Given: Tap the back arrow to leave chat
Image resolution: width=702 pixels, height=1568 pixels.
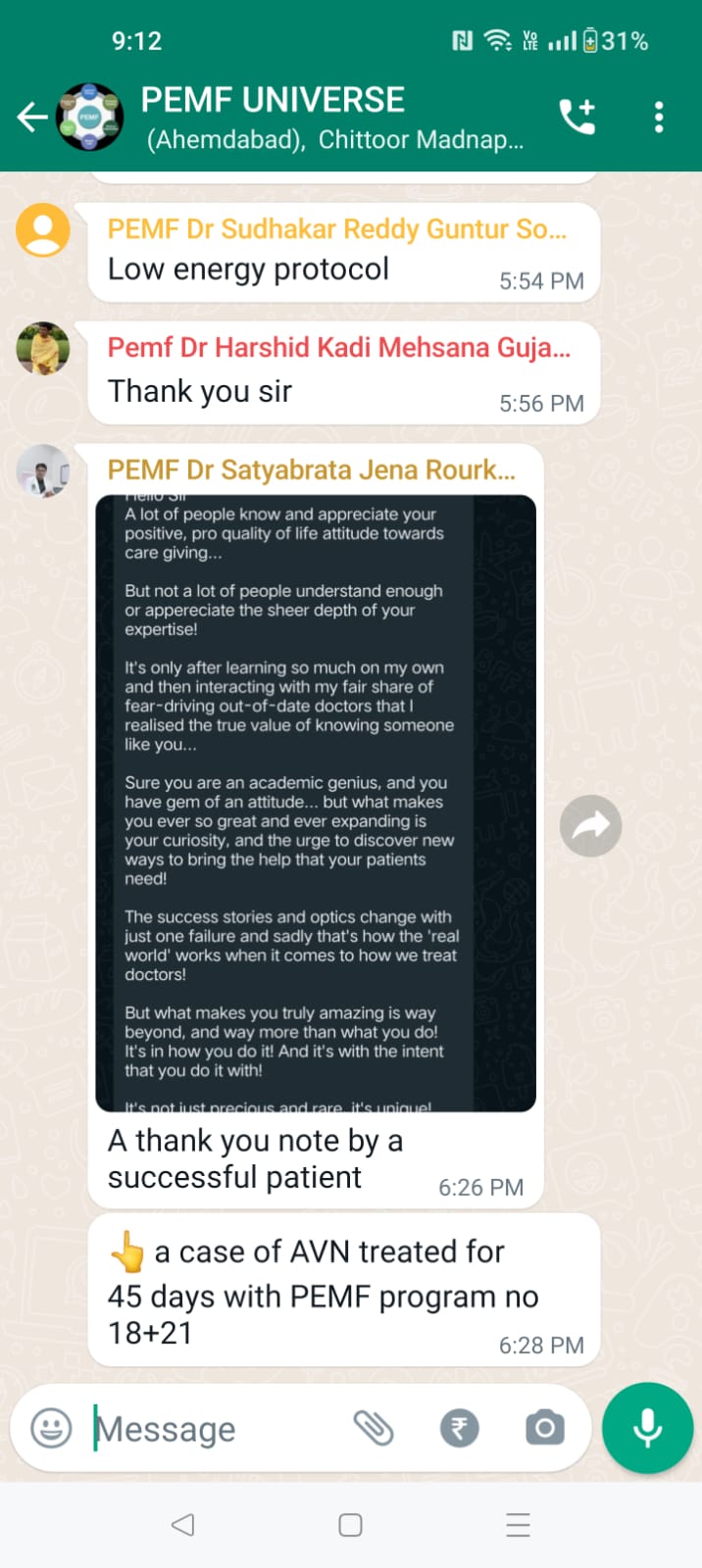Looking at the screenshot, I should click(32, 118).
